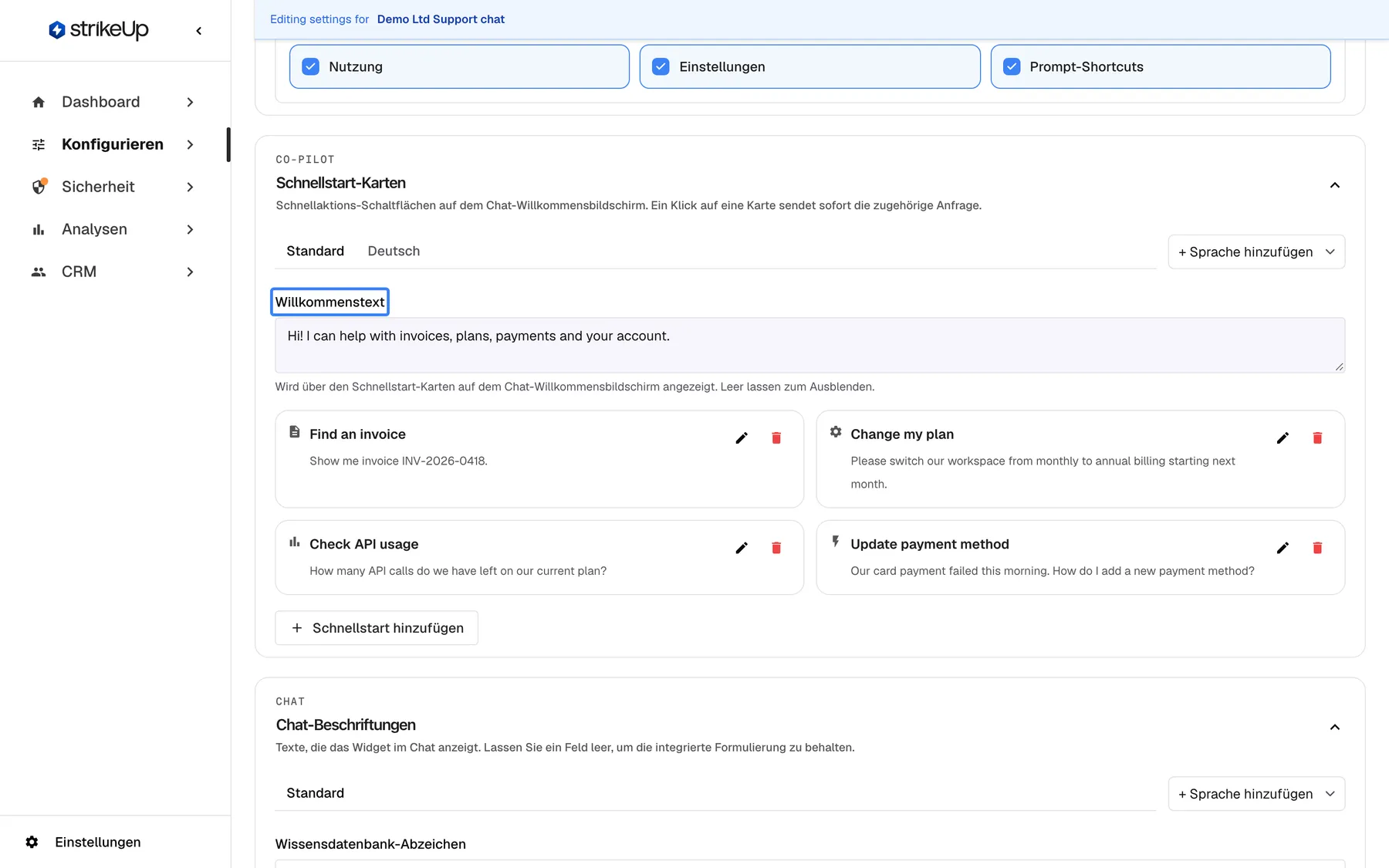Collapse the Chat-Beschriftungen section
Screen dimensions: 1389x868
click(x=1334, y=727)
